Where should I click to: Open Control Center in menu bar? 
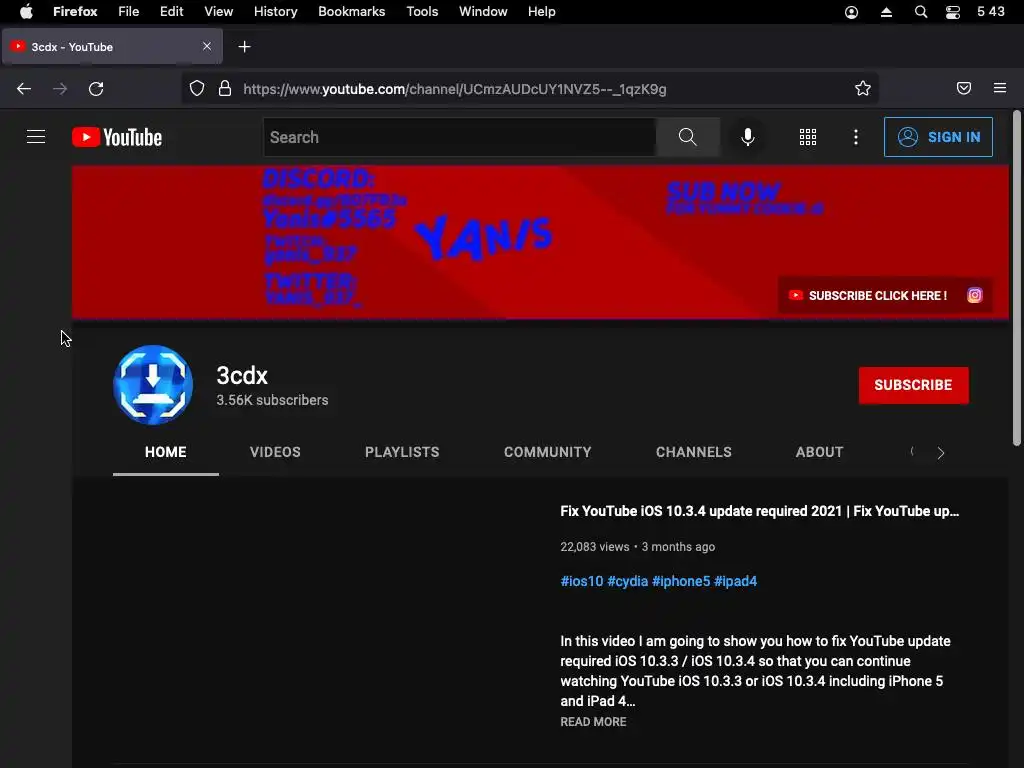point(953,12)
